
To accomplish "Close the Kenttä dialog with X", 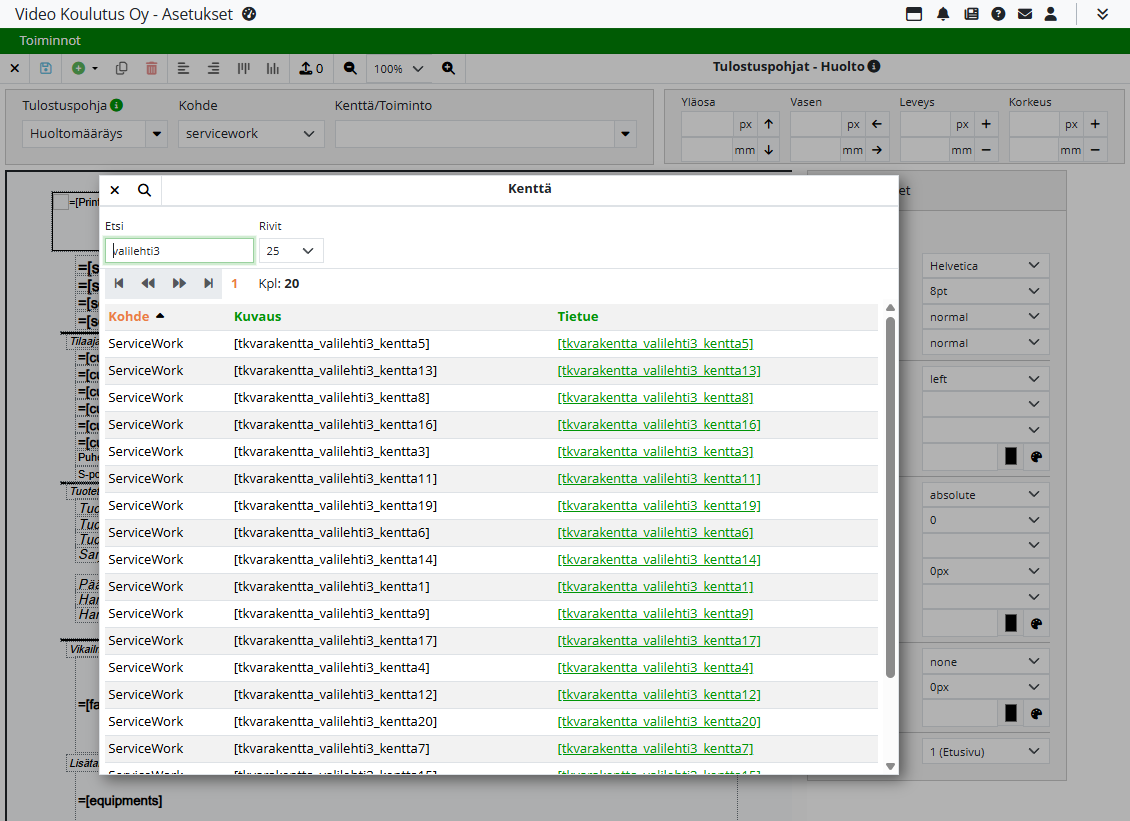I will coord(115,190).
